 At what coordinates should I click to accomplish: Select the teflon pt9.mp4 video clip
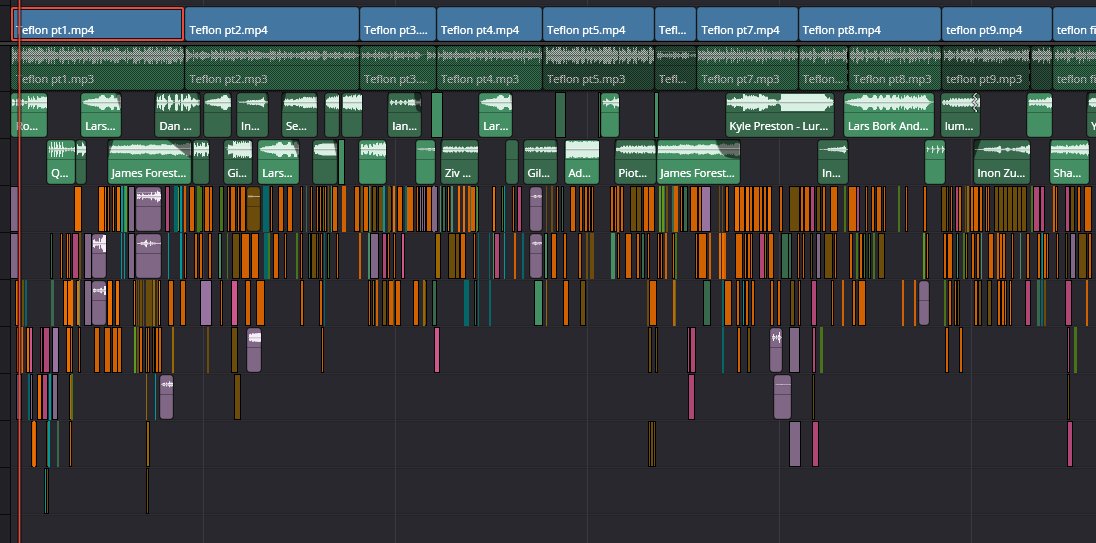(997, 24)
